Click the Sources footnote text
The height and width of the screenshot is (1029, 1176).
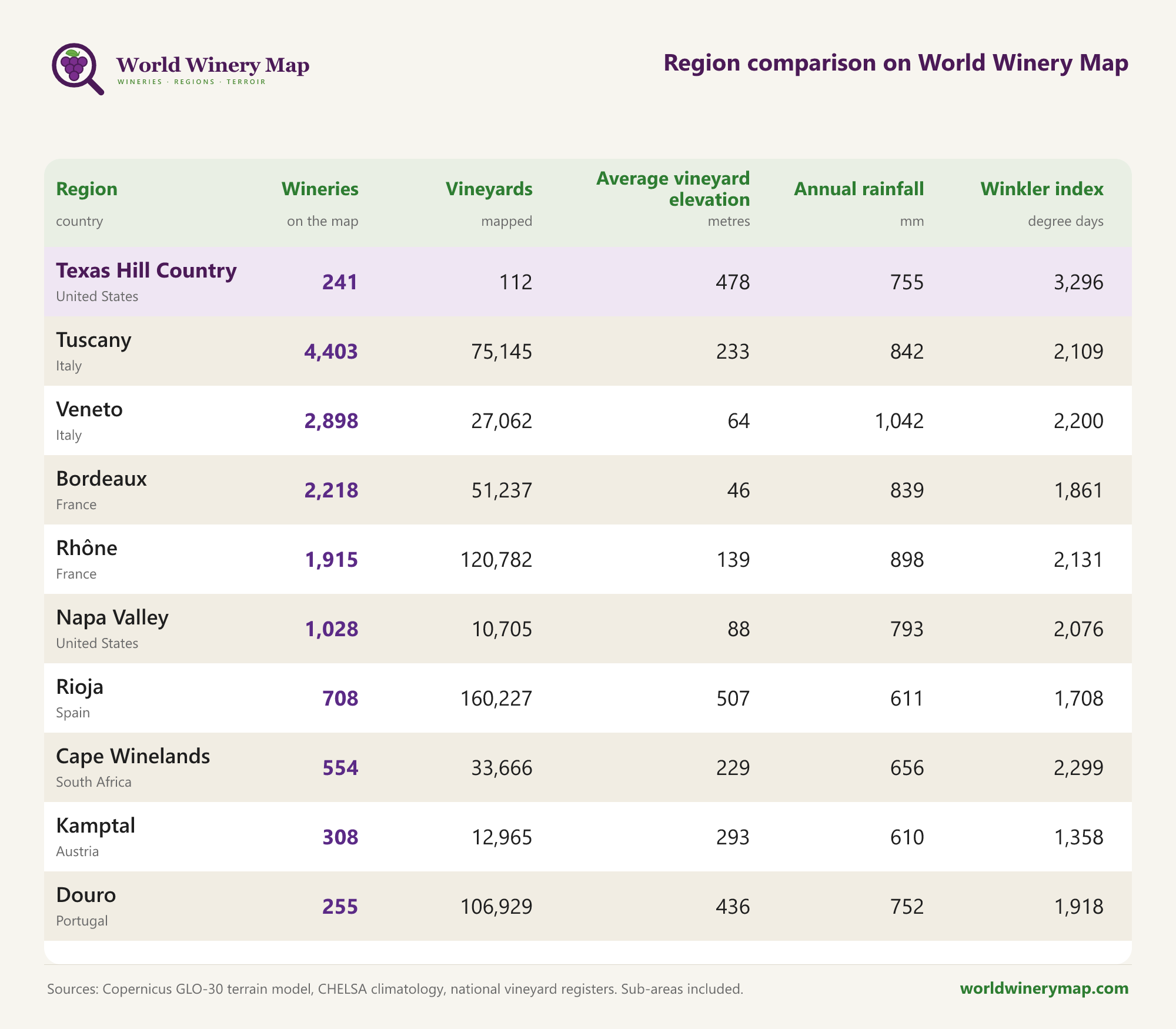[395, 989]
